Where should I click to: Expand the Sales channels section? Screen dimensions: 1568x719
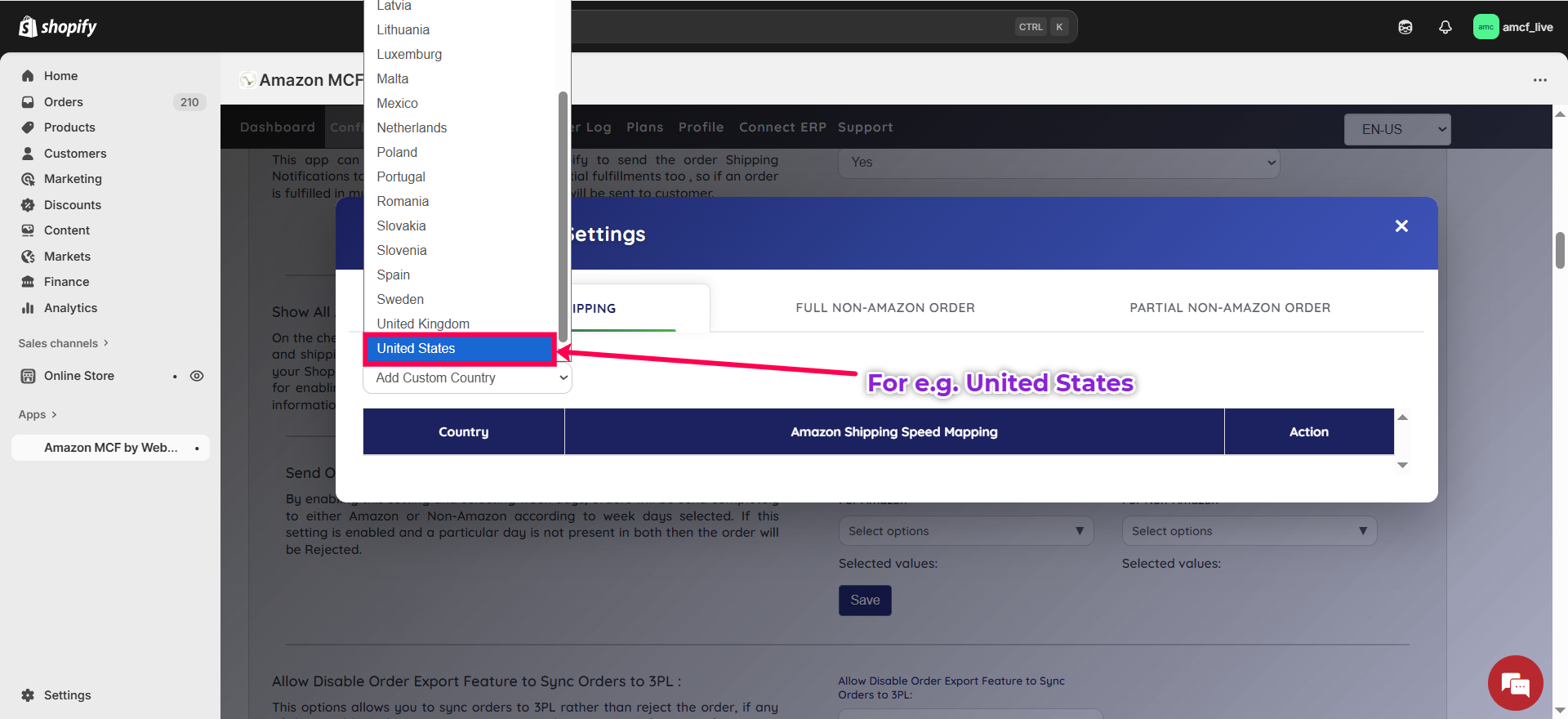tap(64, 343)
